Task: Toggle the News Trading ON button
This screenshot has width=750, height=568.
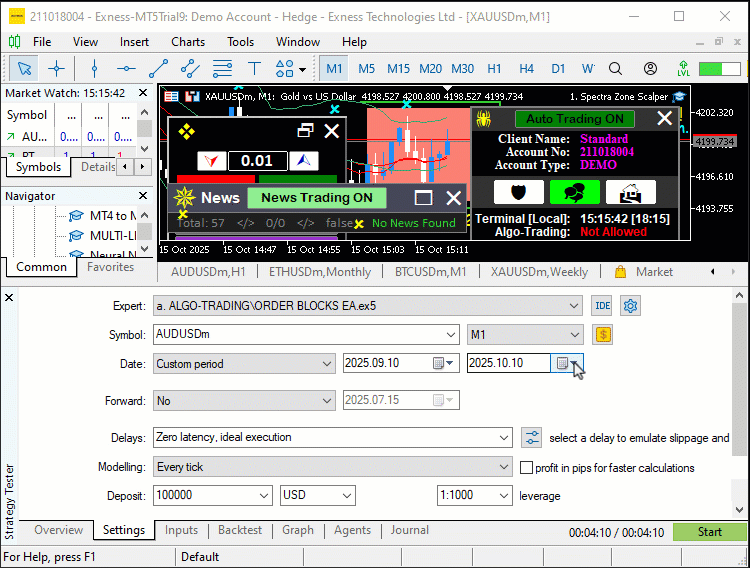Action: [x=316, y=198]
